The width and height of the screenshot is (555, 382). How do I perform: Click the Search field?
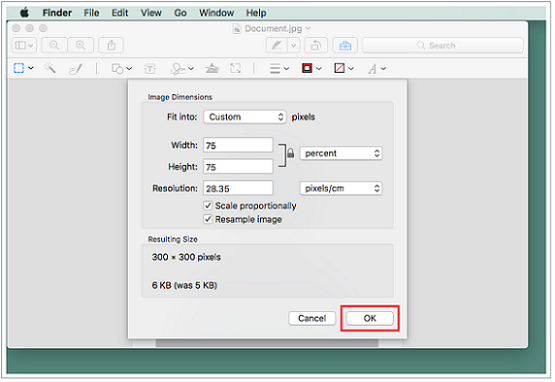(x=442, y=45)
